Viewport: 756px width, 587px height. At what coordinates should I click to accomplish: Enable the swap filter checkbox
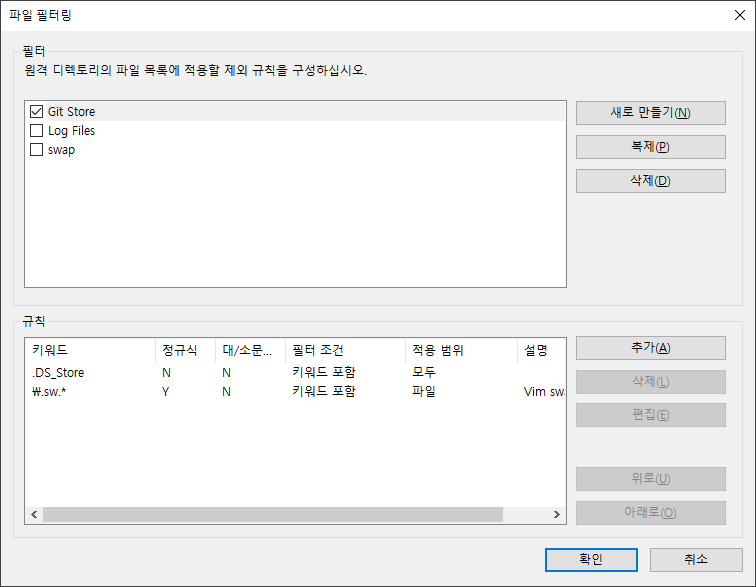point(37,150)
